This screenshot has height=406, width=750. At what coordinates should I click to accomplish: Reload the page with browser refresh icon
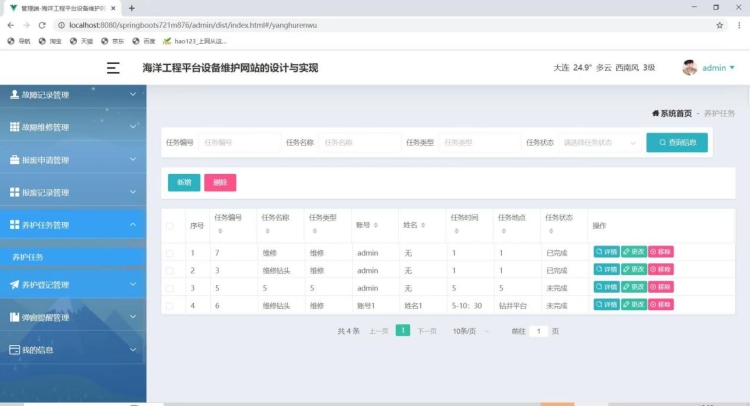[x=42, y=25]
